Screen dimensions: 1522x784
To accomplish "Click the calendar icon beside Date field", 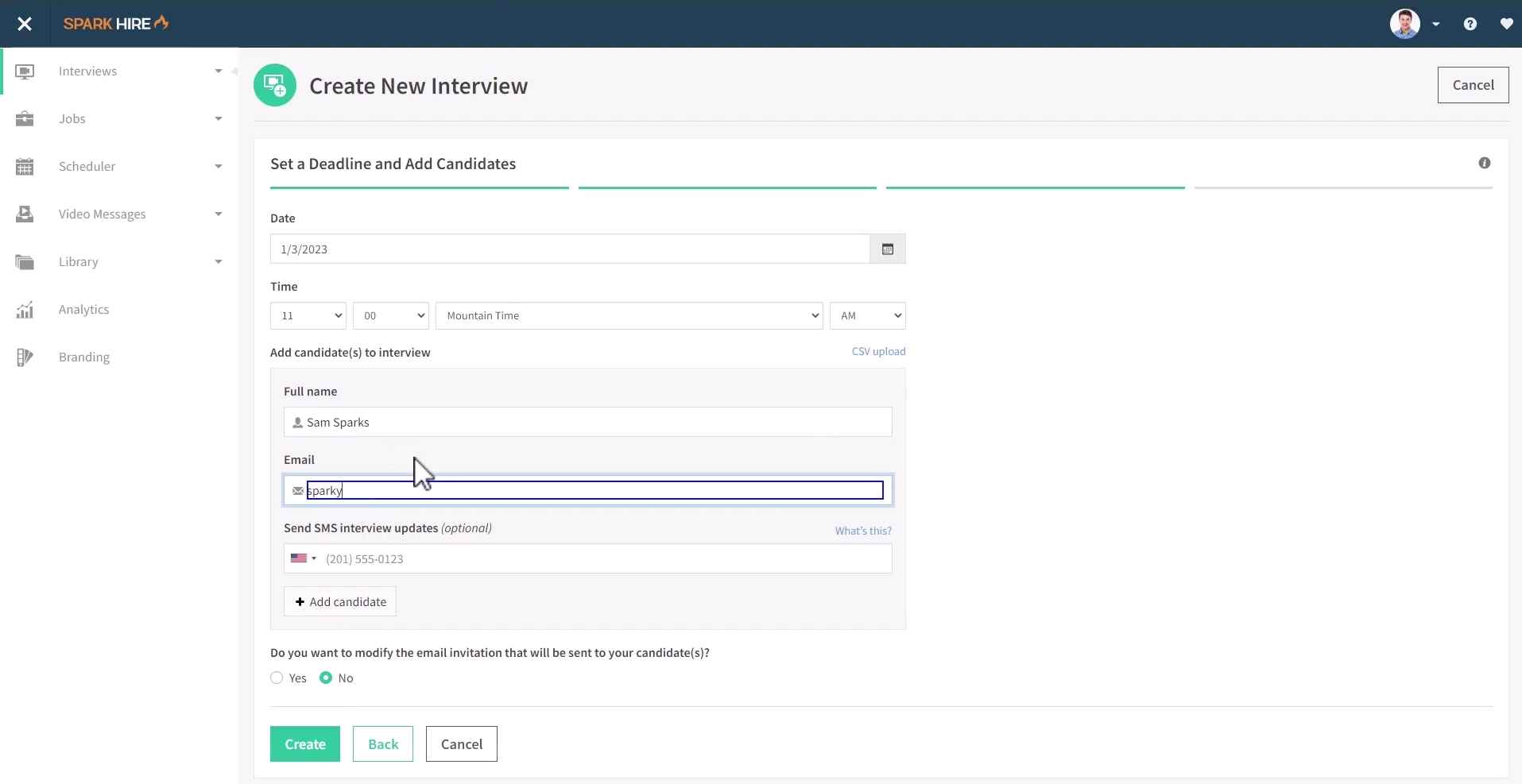I will 887,249.
